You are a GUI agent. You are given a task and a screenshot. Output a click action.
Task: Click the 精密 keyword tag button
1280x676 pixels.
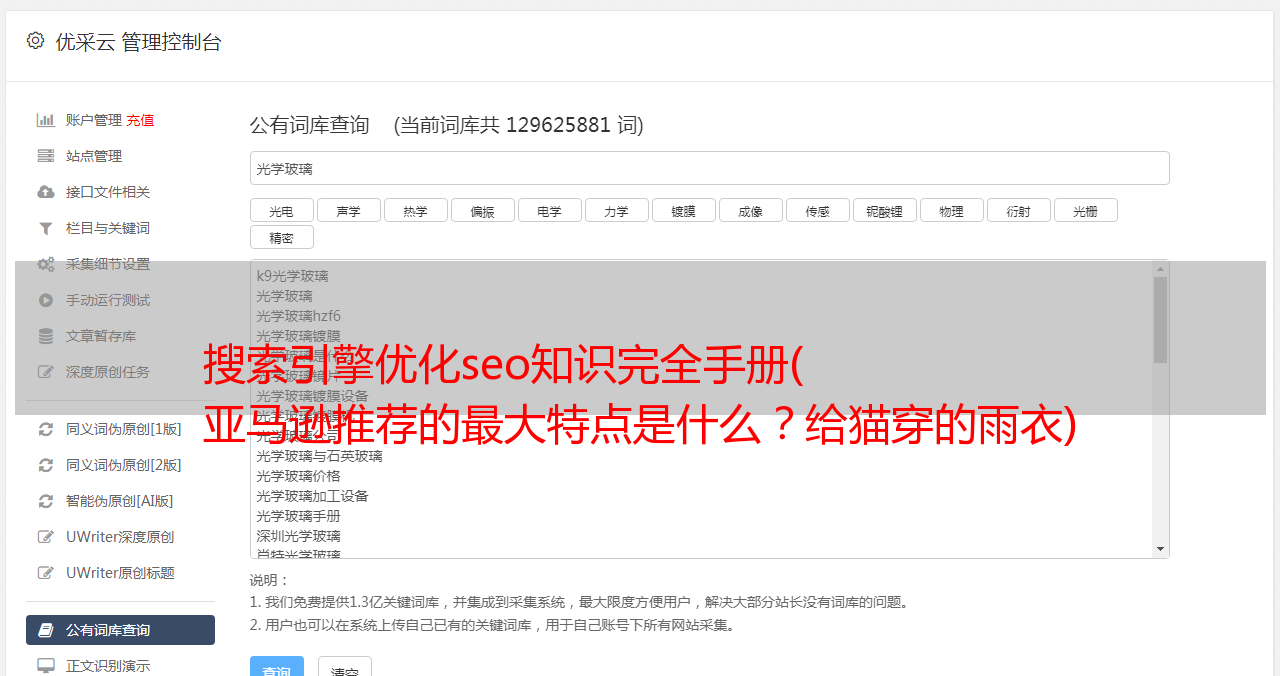pyautogui.click(x=282, y=237)
